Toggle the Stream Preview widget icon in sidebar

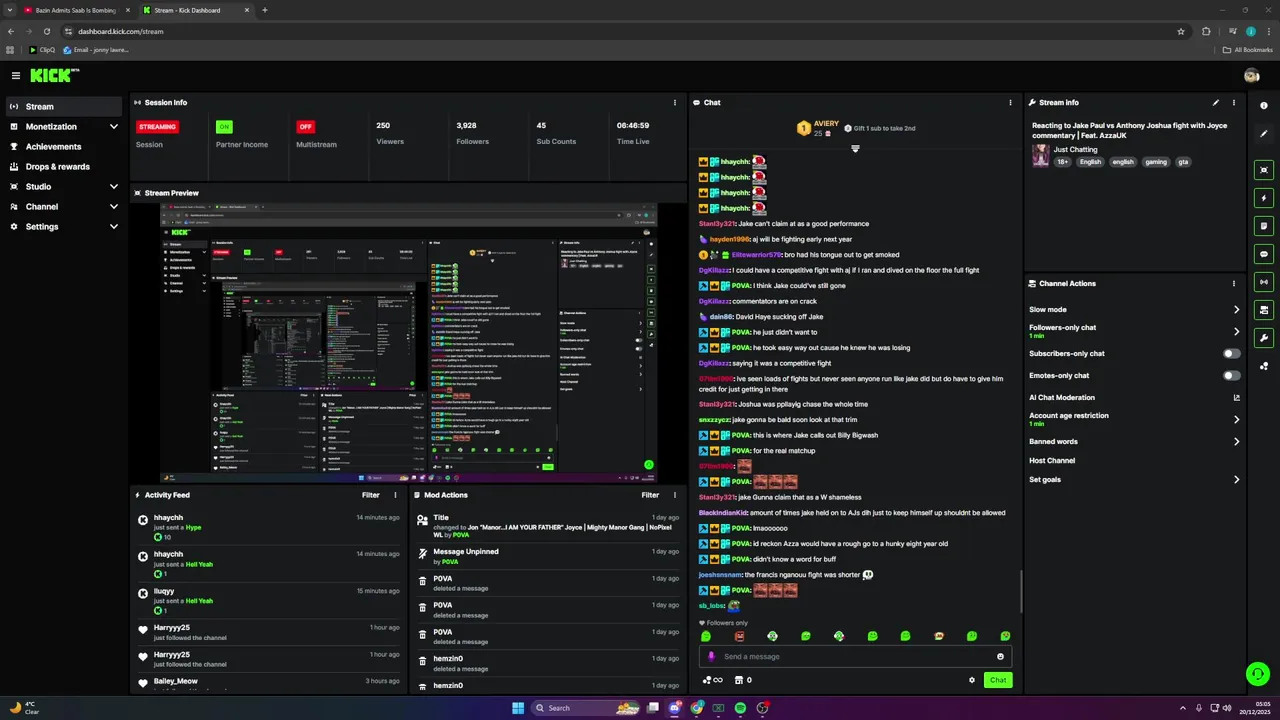pyautogui.click(x=1264, y=170)
